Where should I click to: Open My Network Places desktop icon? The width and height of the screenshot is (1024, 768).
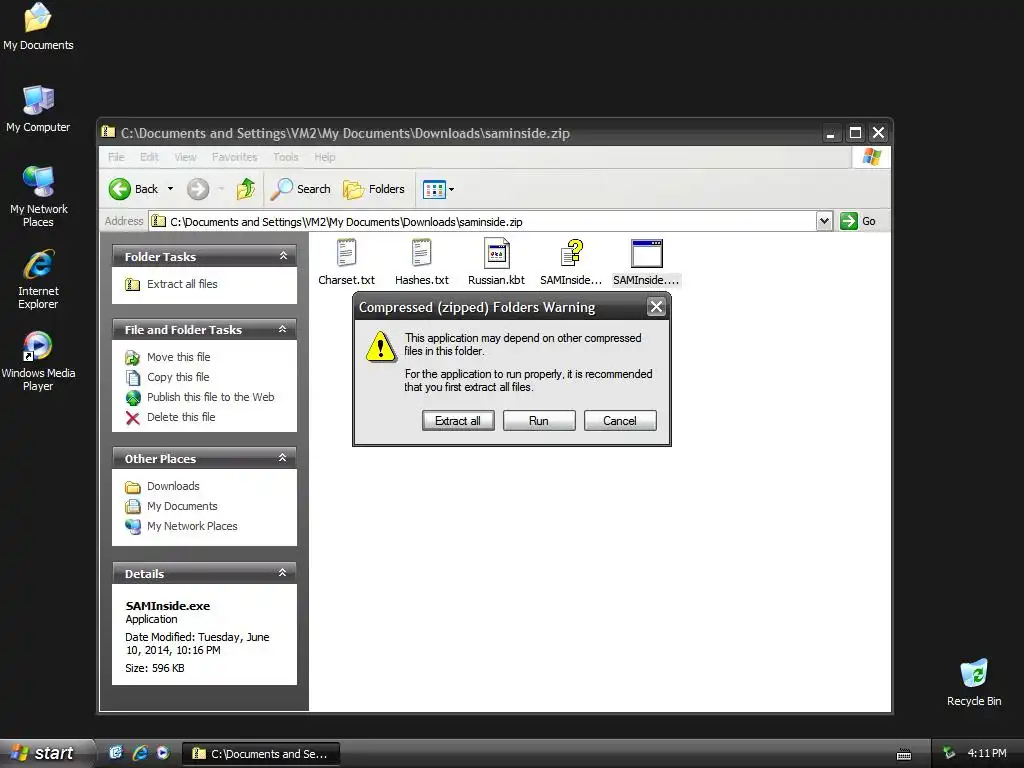39,196
